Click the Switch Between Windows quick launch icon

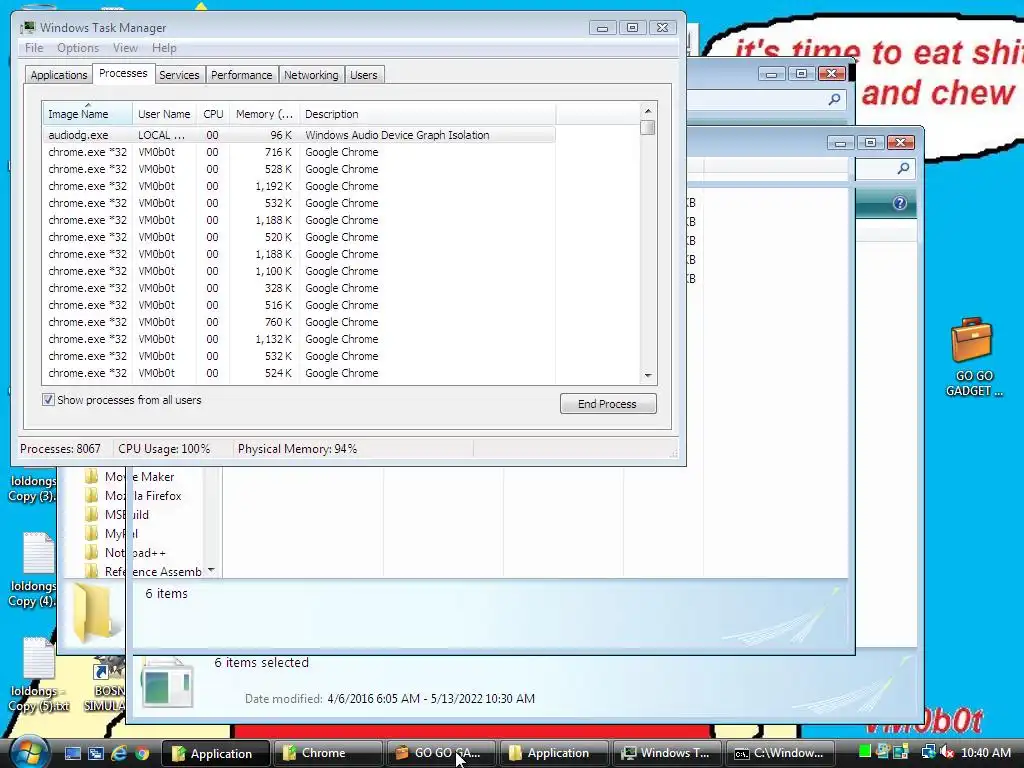tap(95, 753)
